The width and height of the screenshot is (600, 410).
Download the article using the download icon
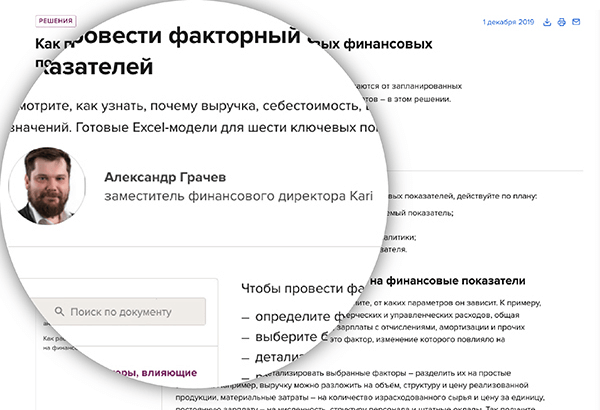click(x=547, y=22)
